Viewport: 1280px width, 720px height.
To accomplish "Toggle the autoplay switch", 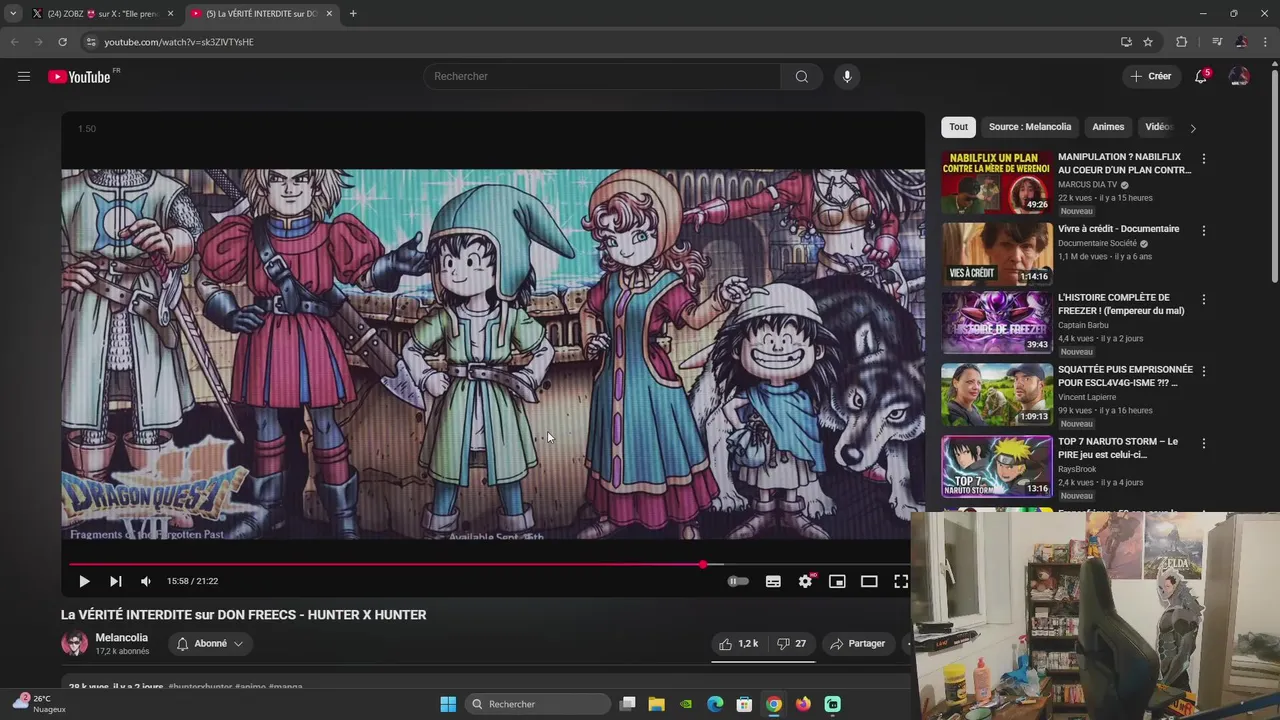I will point(738,581).
